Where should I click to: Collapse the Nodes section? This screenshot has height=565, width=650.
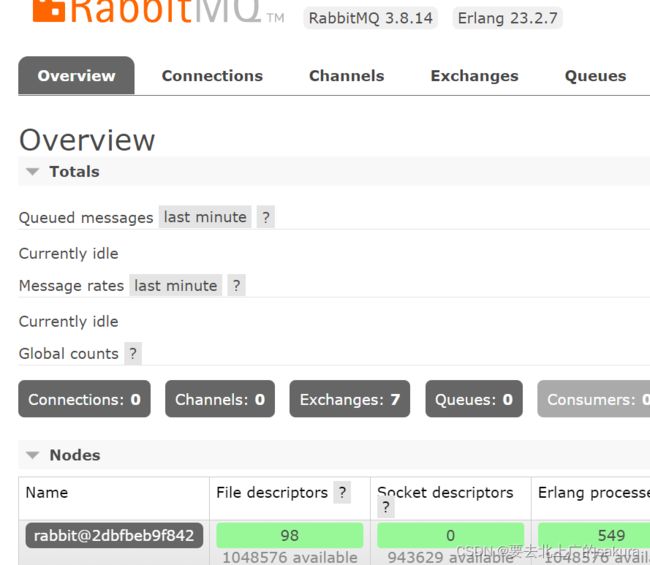point(63,455)
